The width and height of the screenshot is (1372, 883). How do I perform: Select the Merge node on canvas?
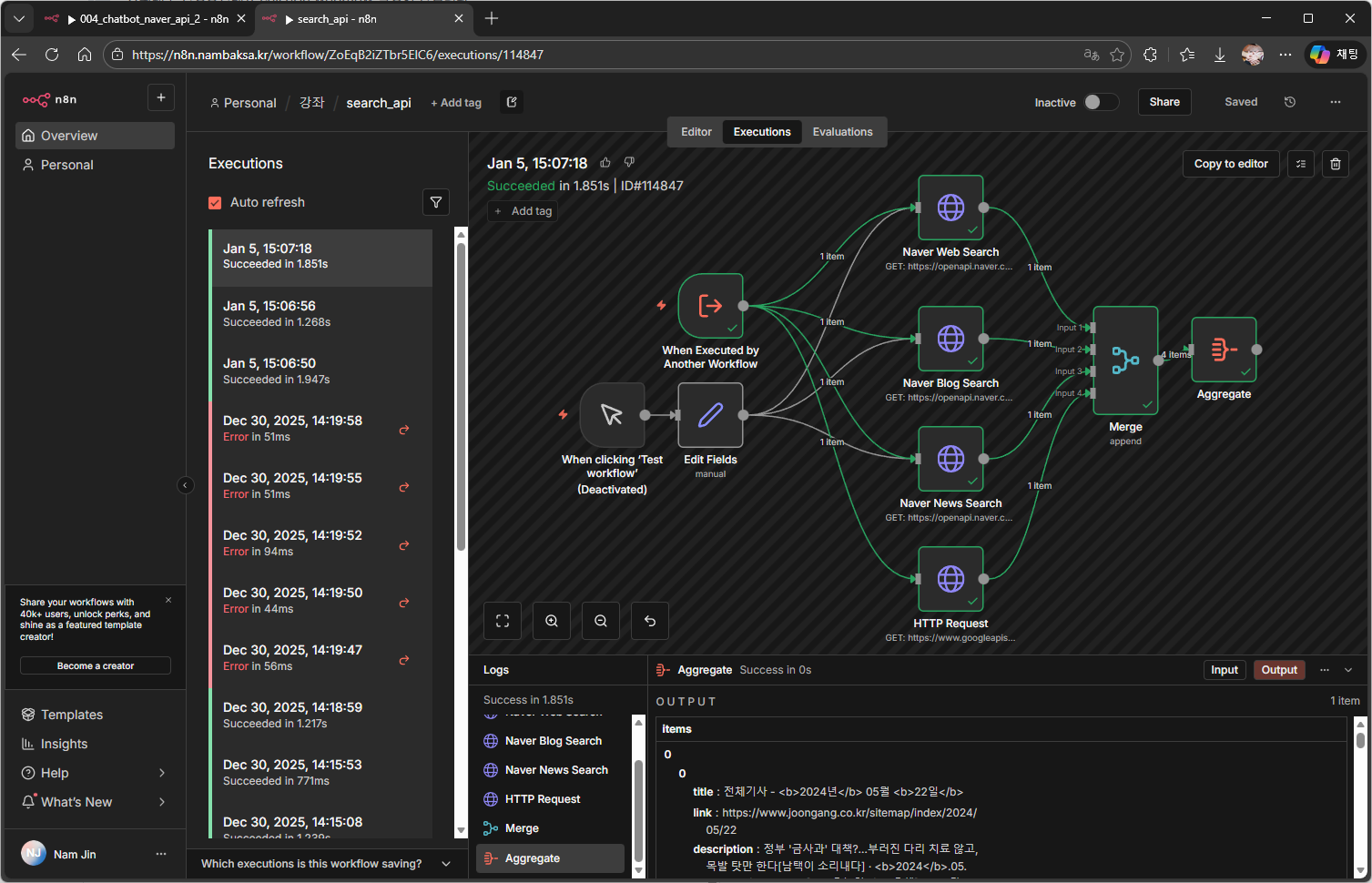point(1125,360)
